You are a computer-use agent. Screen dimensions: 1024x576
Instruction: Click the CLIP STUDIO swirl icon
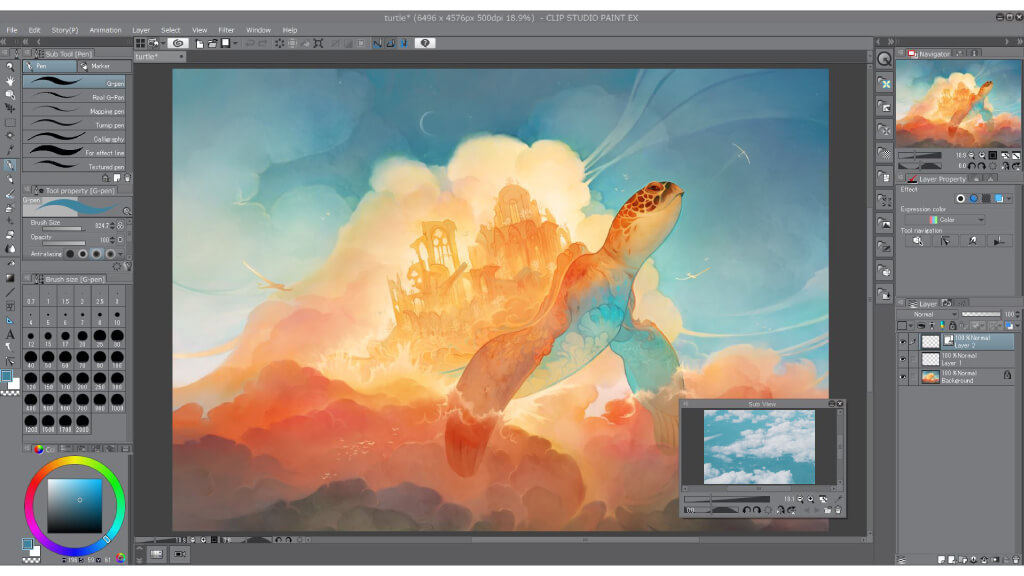(x=178, y=43)
